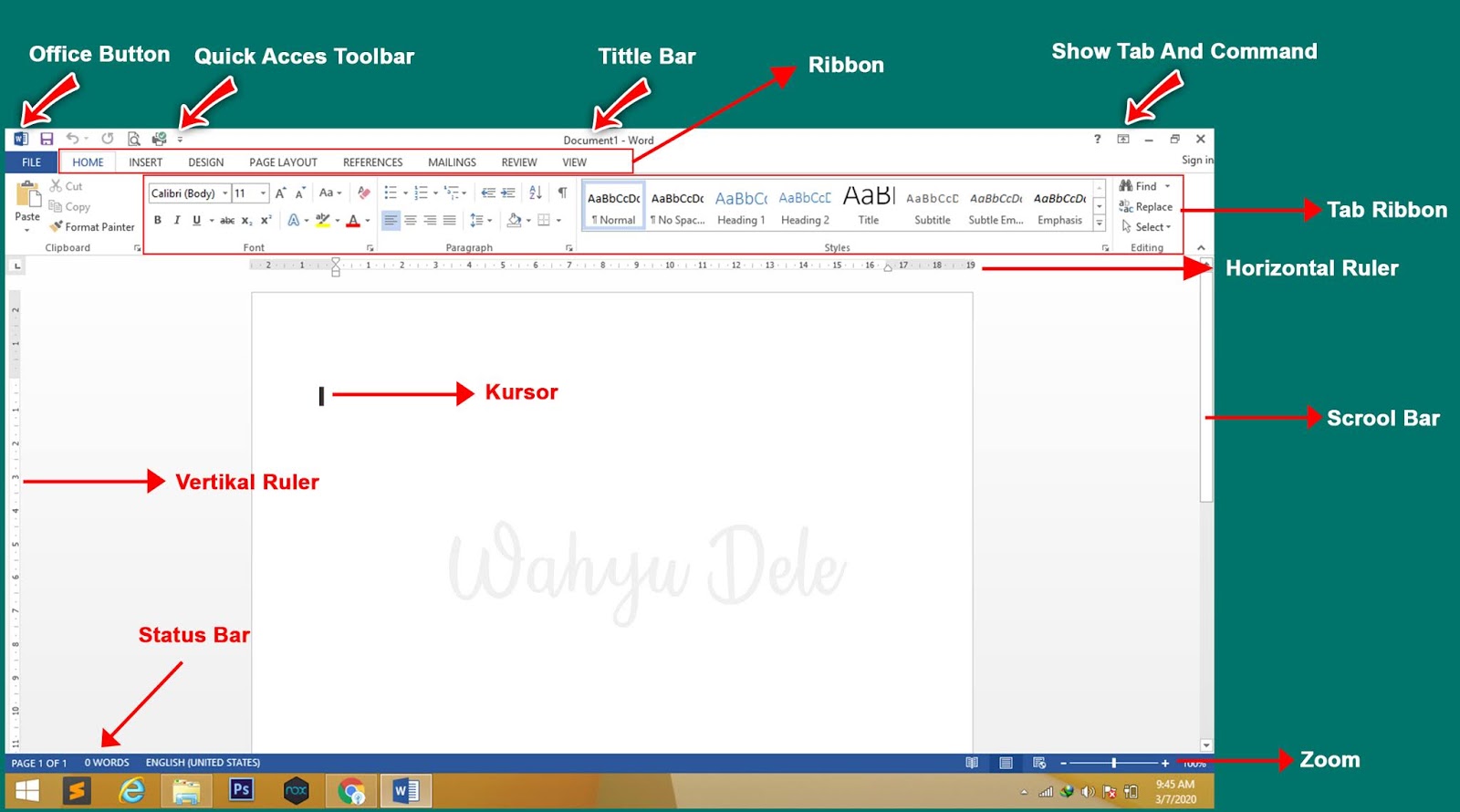
Task: Click the font color red A button
Action: coord(353,220)
